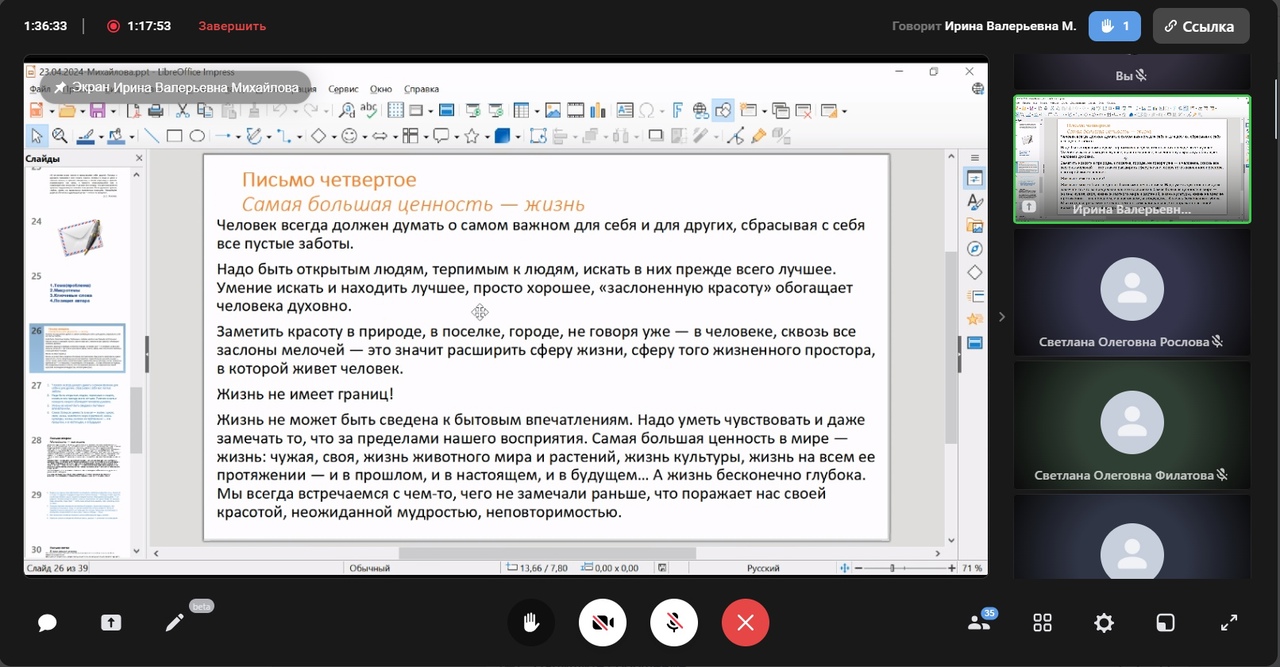The width and height of the screenshot is (1280, 667).
Task: Click the beta pen annotation icon
Action: pos(175,623)
